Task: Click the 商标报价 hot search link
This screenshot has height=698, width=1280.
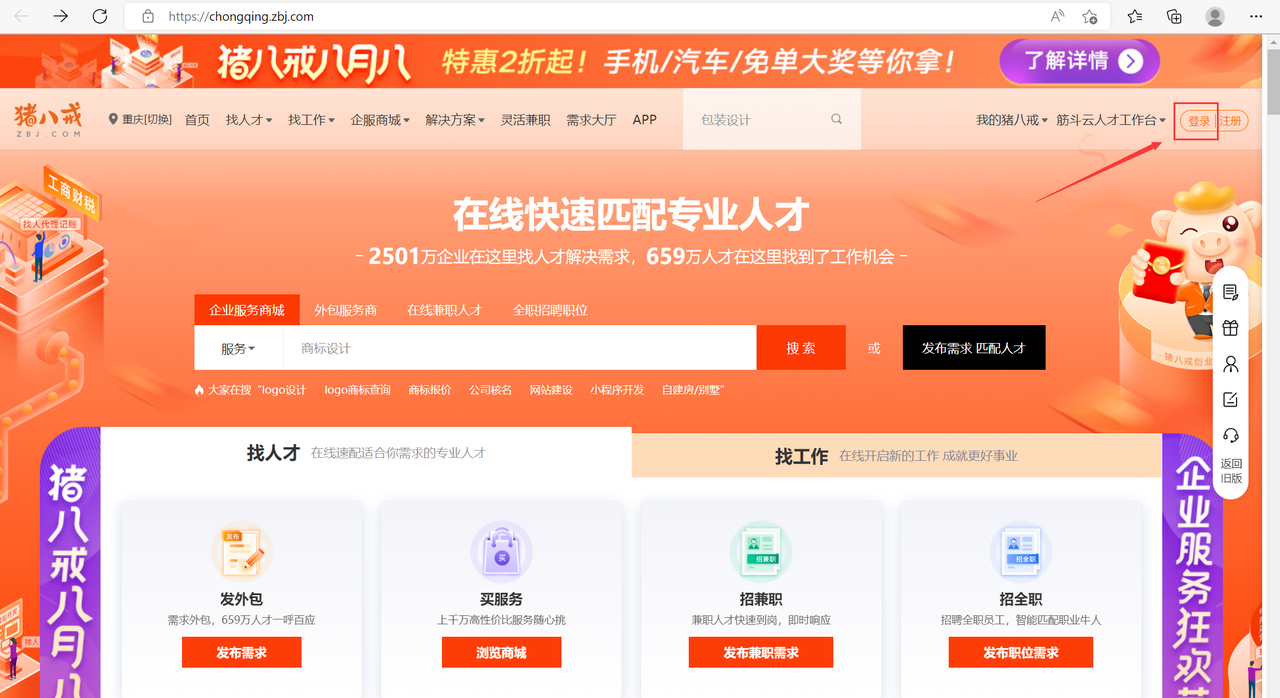Action: coord(430,390)
